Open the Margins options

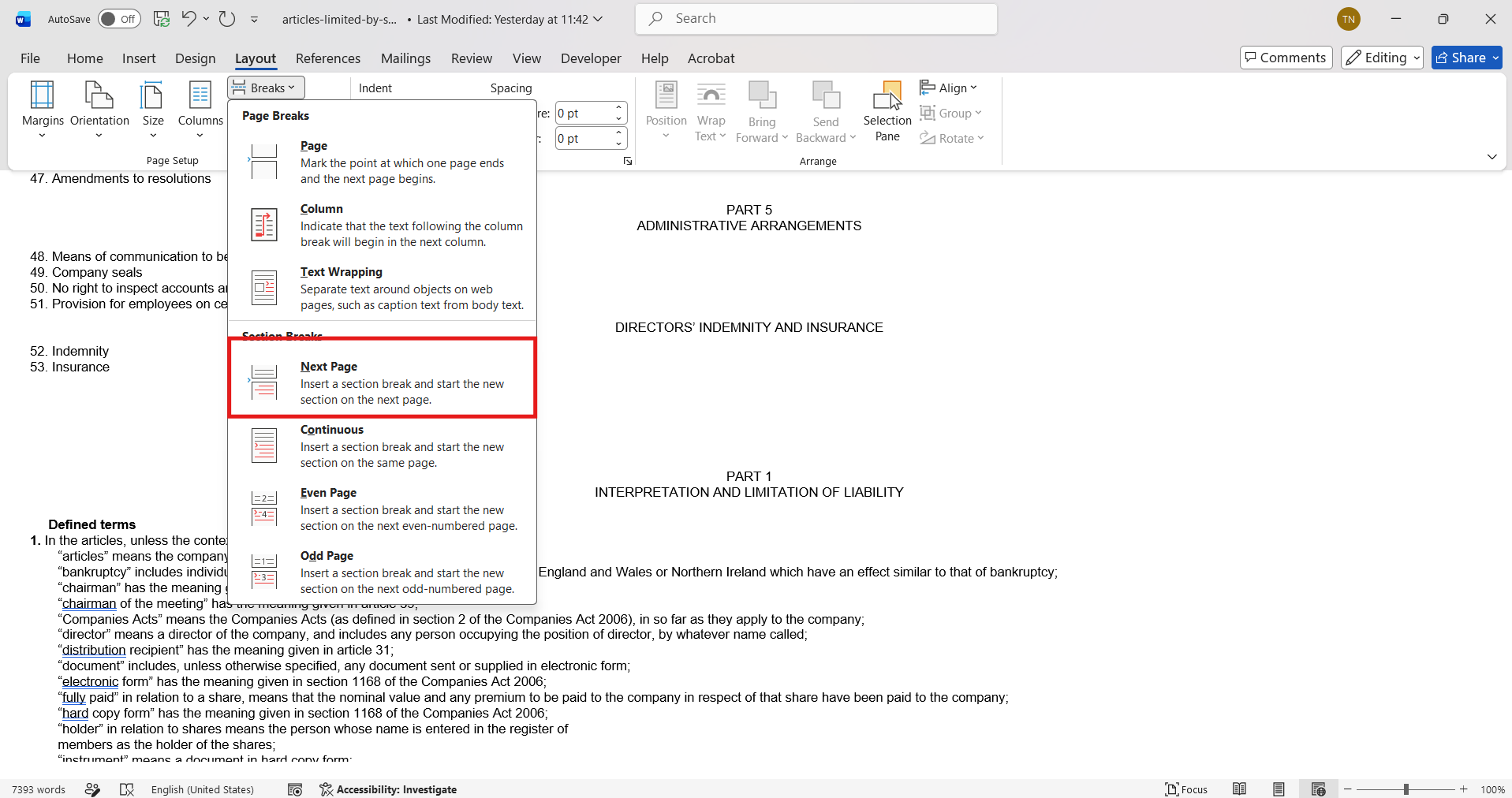[43, 110]
